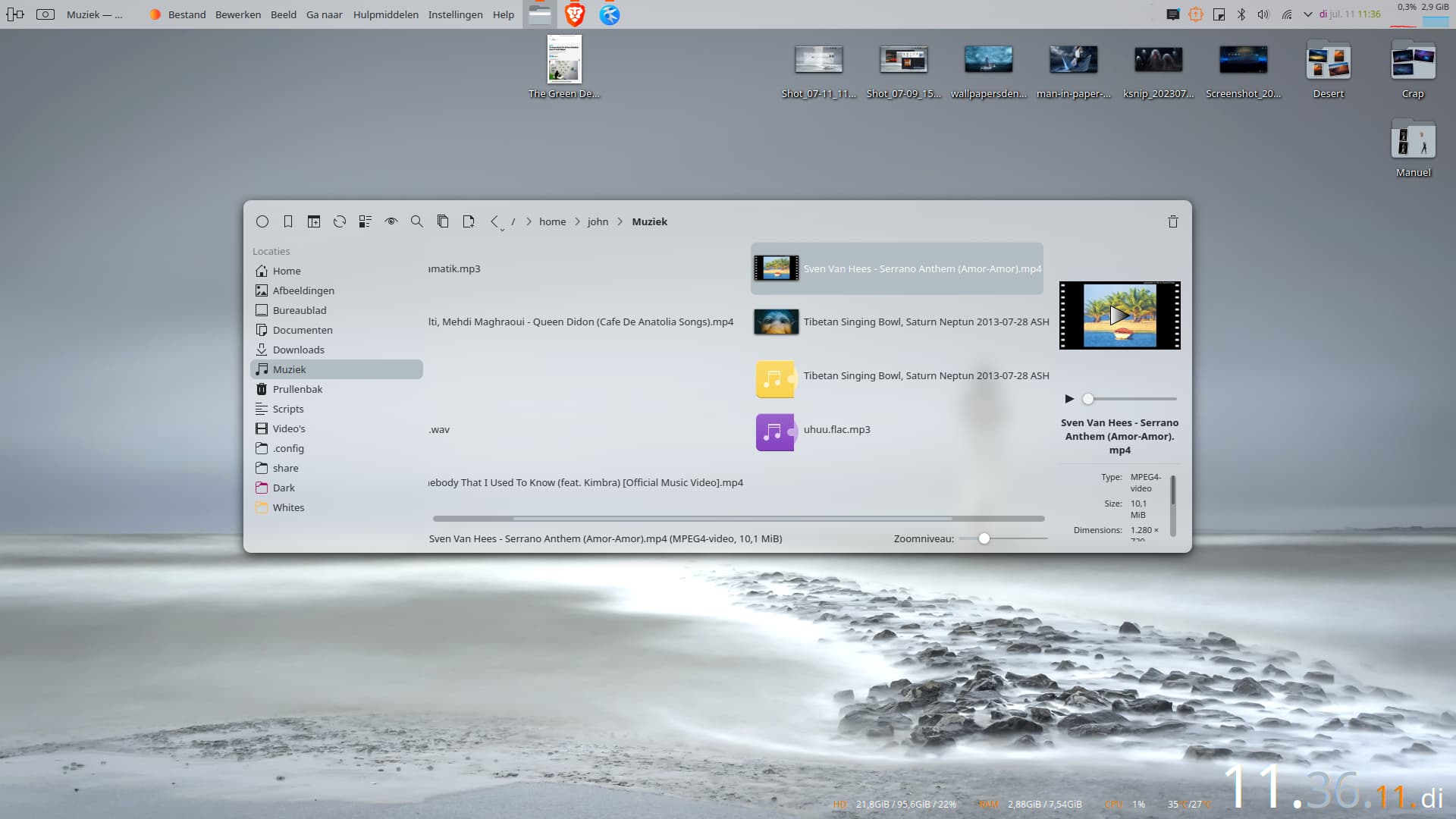Click the copy files icon
The width and height of the screenshot is (1456, 819).
tap(443, 221)
